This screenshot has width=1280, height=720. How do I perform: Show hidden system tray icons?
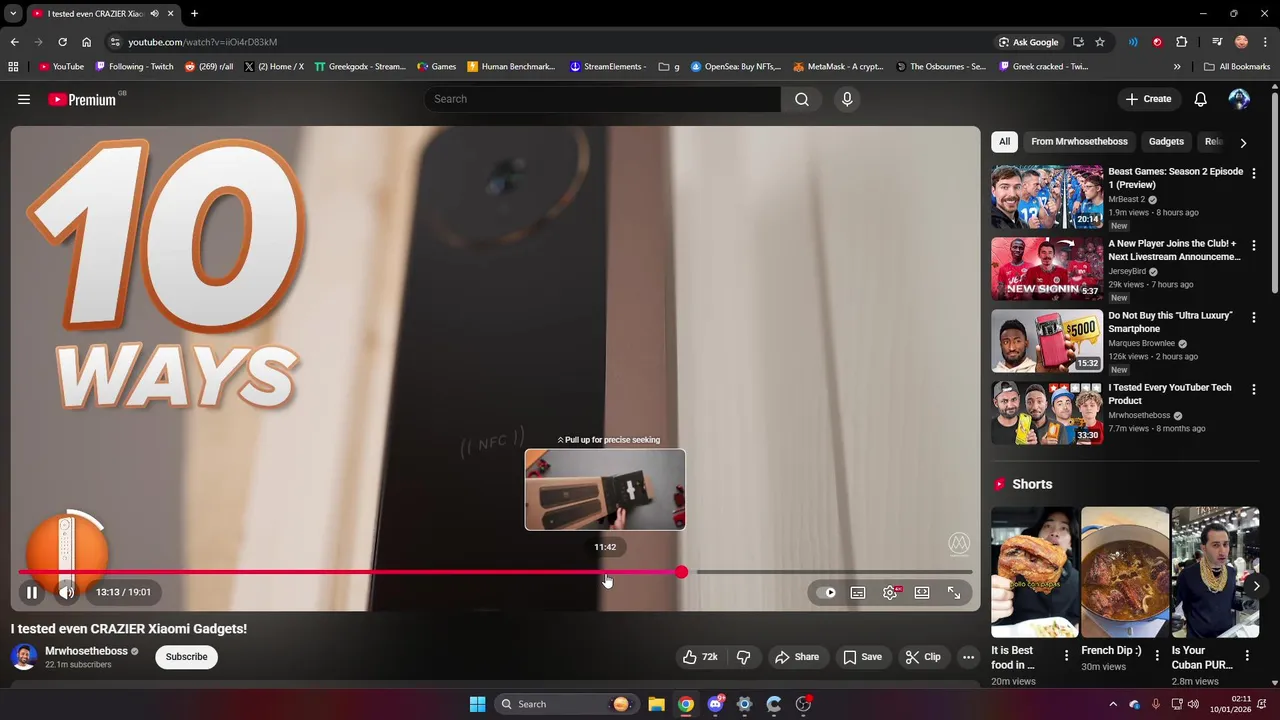click(1113, 704)
